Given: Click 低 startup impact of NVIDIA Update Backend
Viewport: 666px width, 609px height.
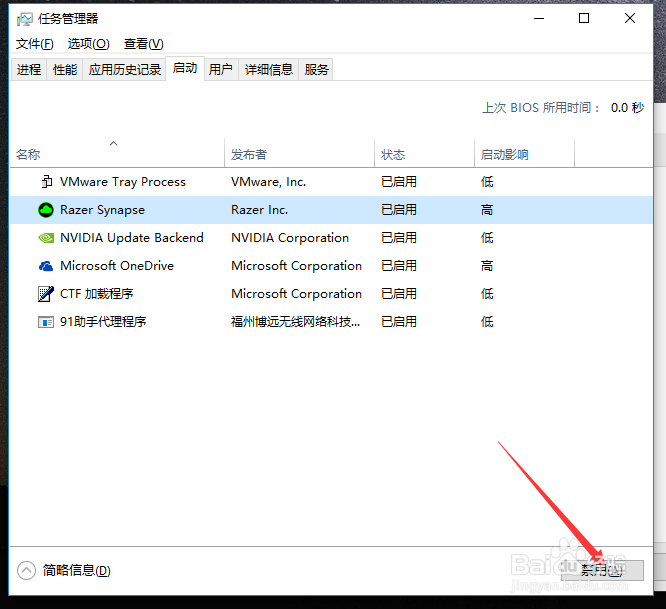Looking at the screenshot, I should tap(487, 238).
